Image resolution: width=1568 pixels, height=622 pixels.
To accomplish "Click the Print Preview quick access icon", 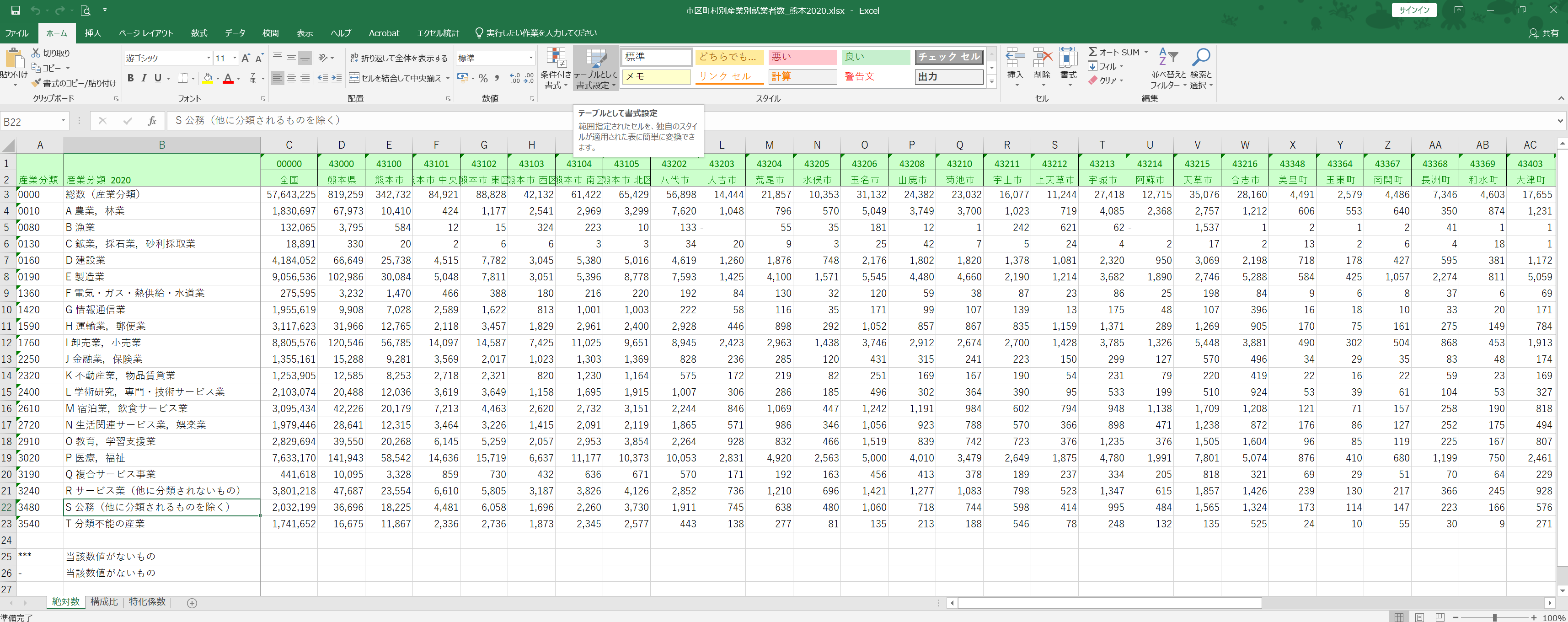I will (86, 11).
